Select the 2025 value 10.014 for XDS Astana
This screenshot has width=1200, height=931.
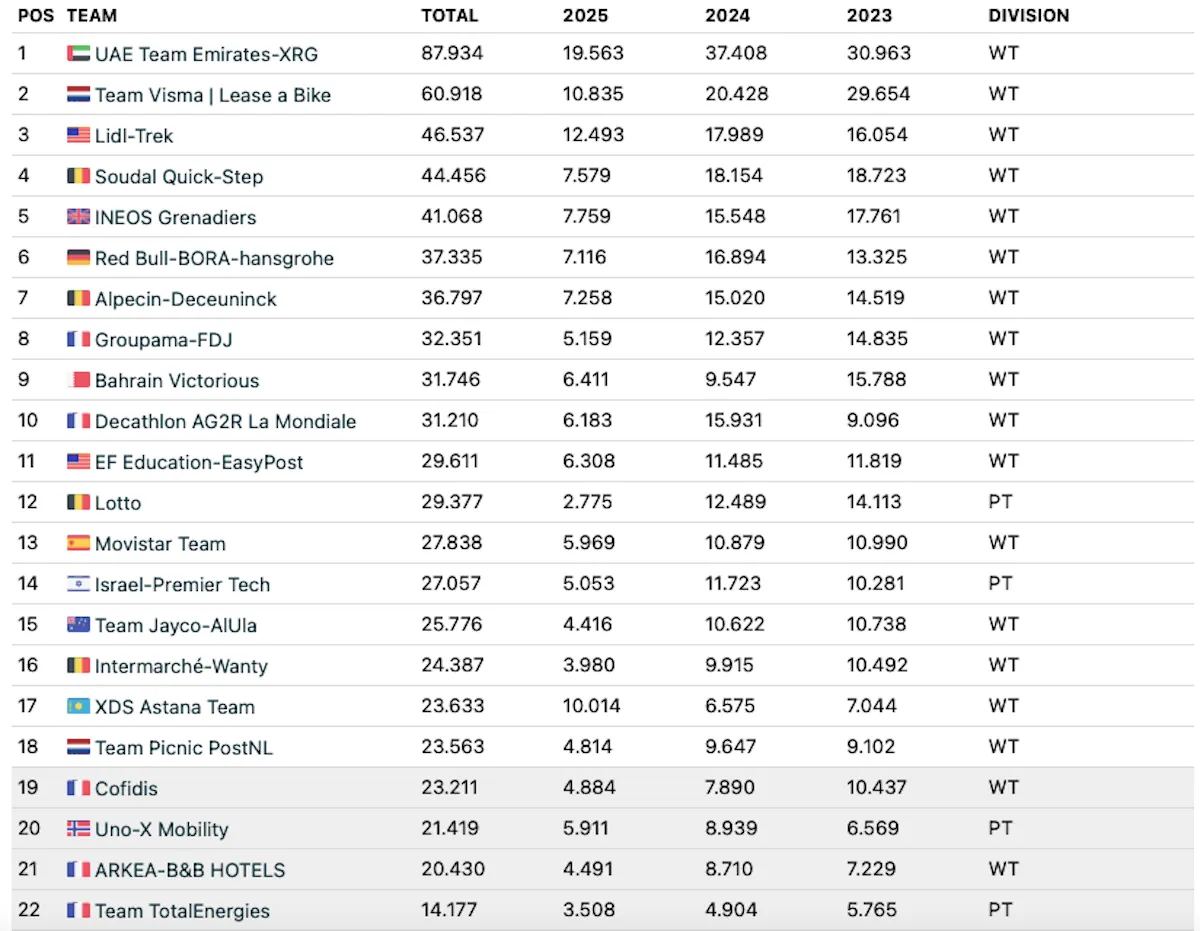coord(592,706)
